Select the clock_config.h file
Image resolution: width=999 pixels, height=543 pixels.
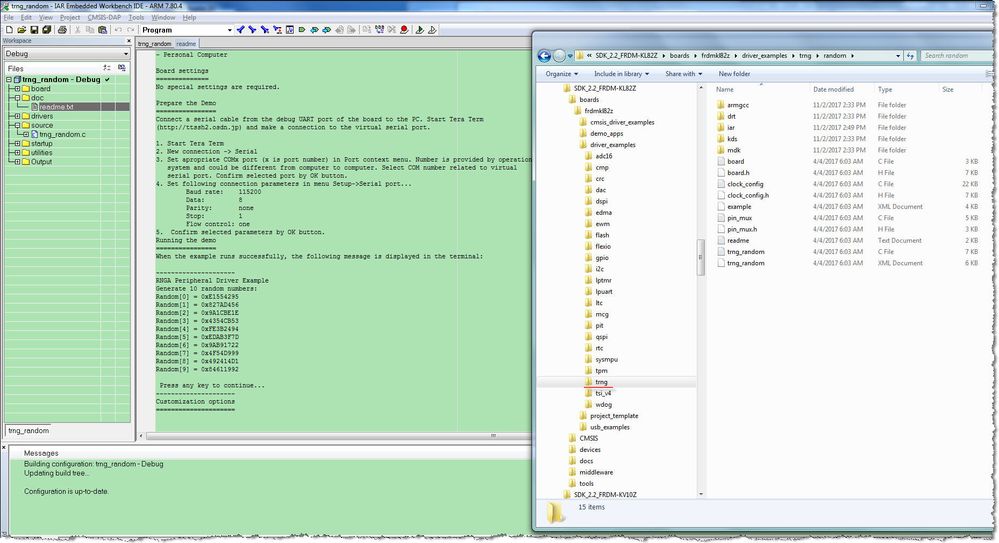[748, 196]
